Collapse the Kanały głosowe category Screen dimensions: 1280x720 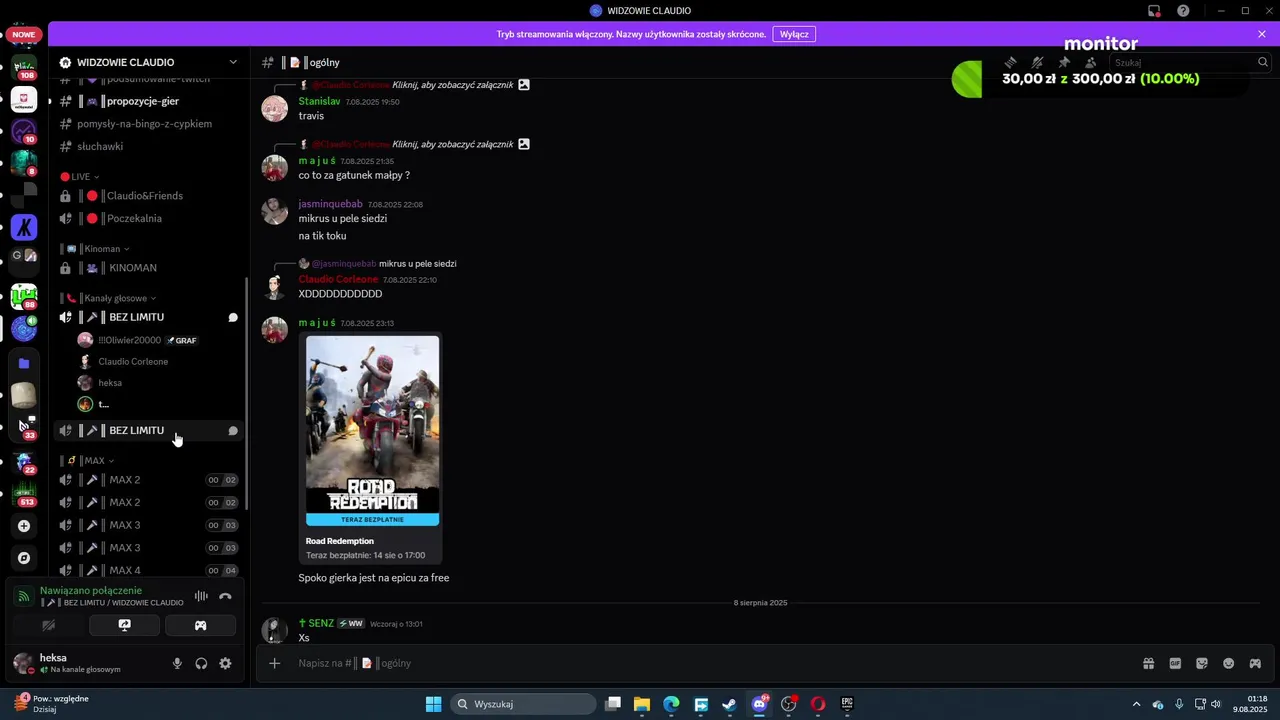click(x=110, y=298)
